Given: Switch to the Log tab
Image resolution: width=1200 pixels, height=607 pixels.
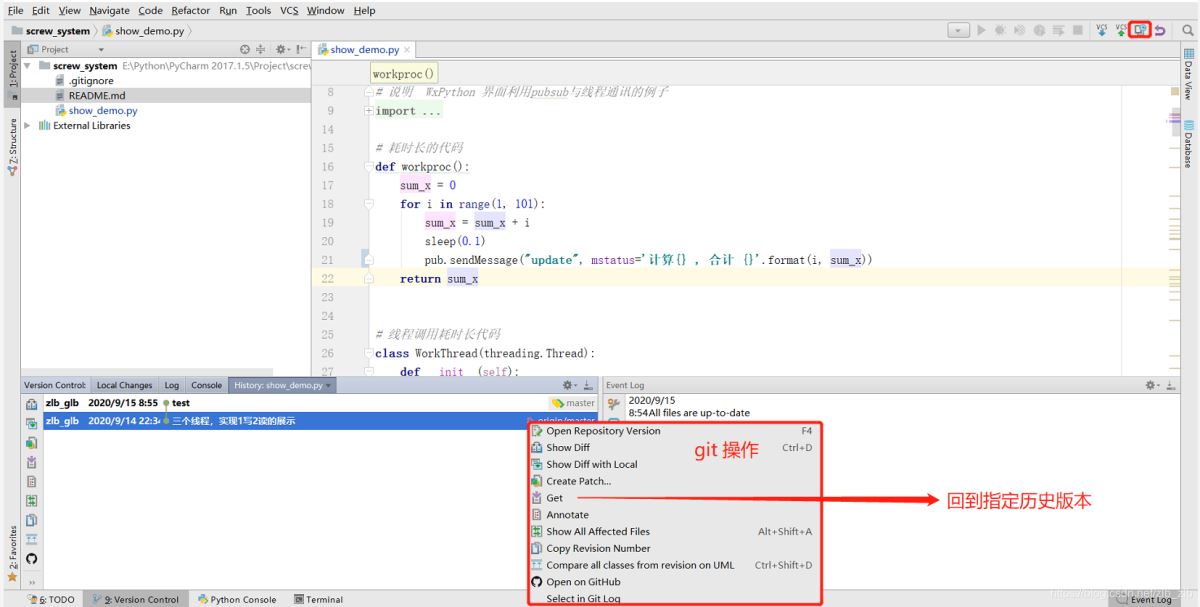Looking at the screenshot, I should coord(172,385).
